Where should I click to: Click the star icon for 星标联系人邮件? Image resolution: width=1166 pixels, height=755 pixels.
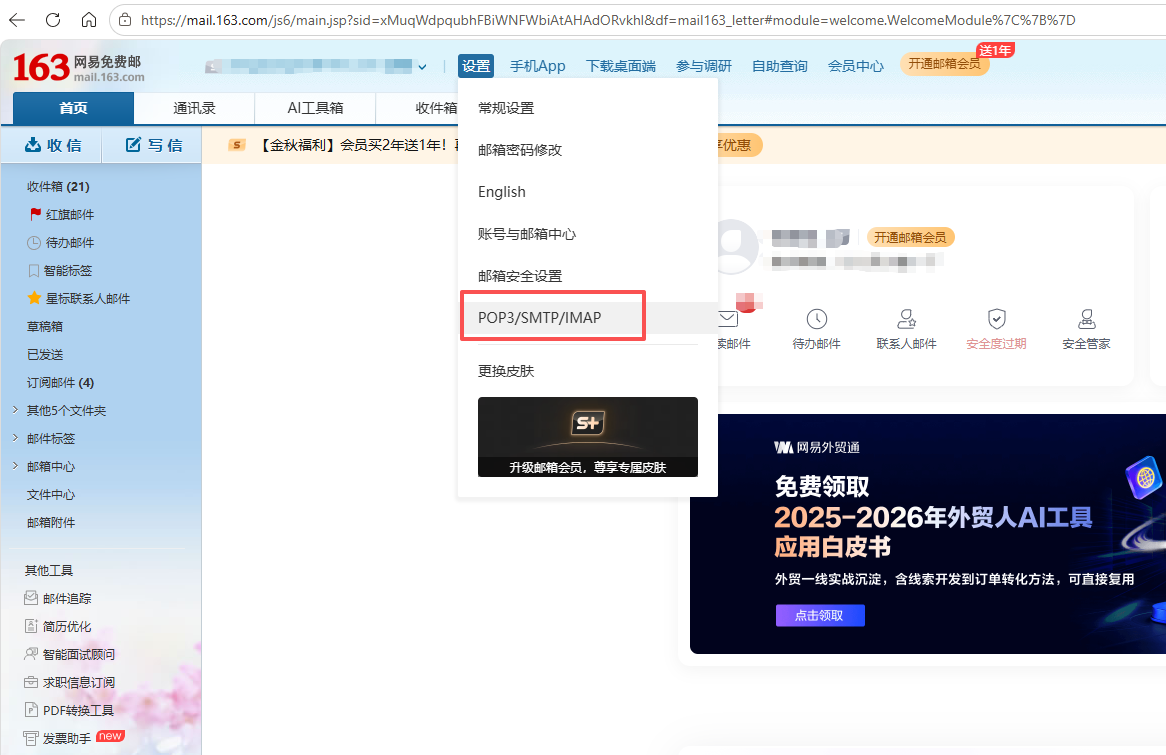point(34,298)
